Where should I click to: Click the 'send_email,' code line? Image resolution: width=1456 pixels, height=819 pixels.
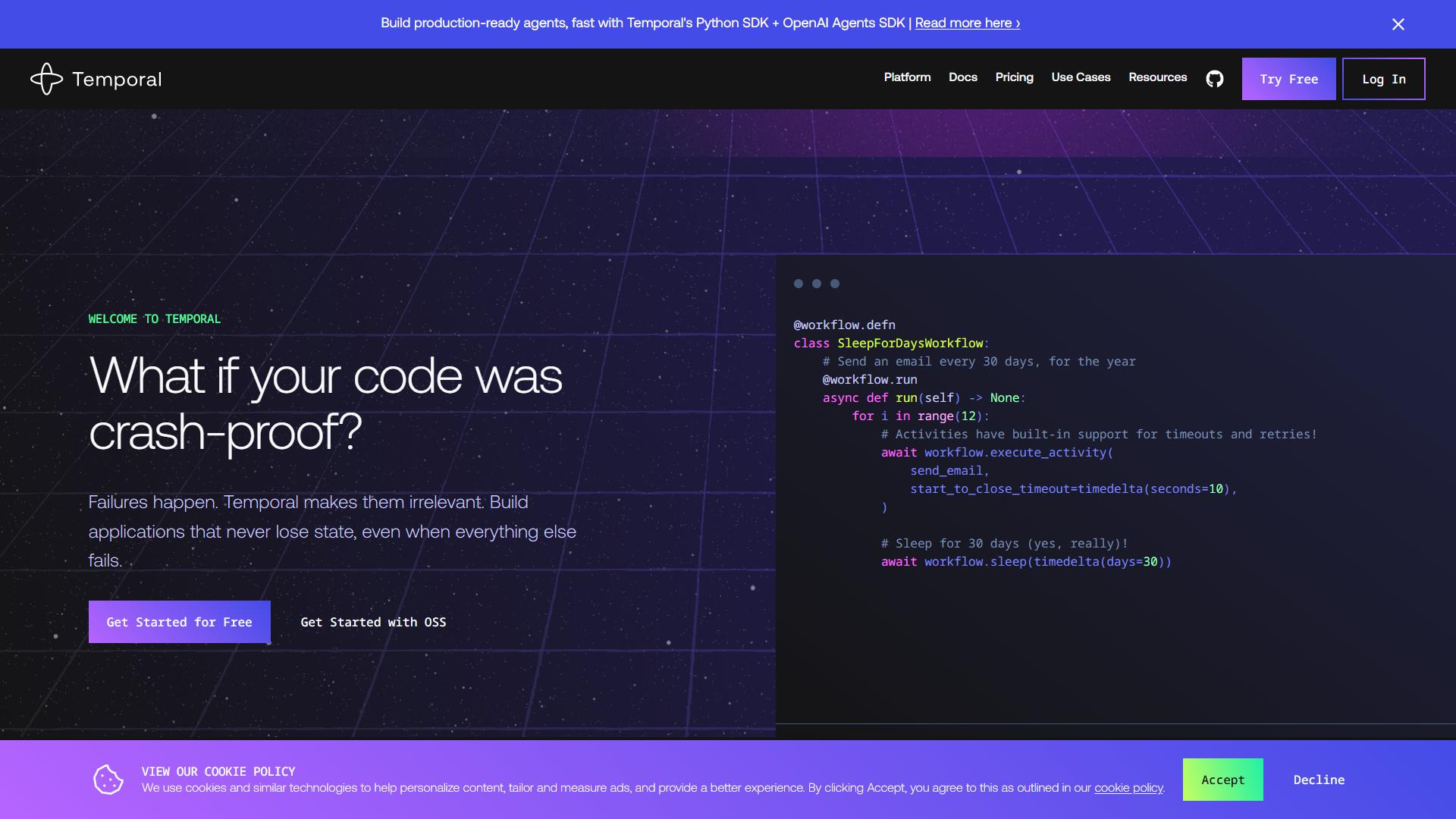tap(950, 471)
